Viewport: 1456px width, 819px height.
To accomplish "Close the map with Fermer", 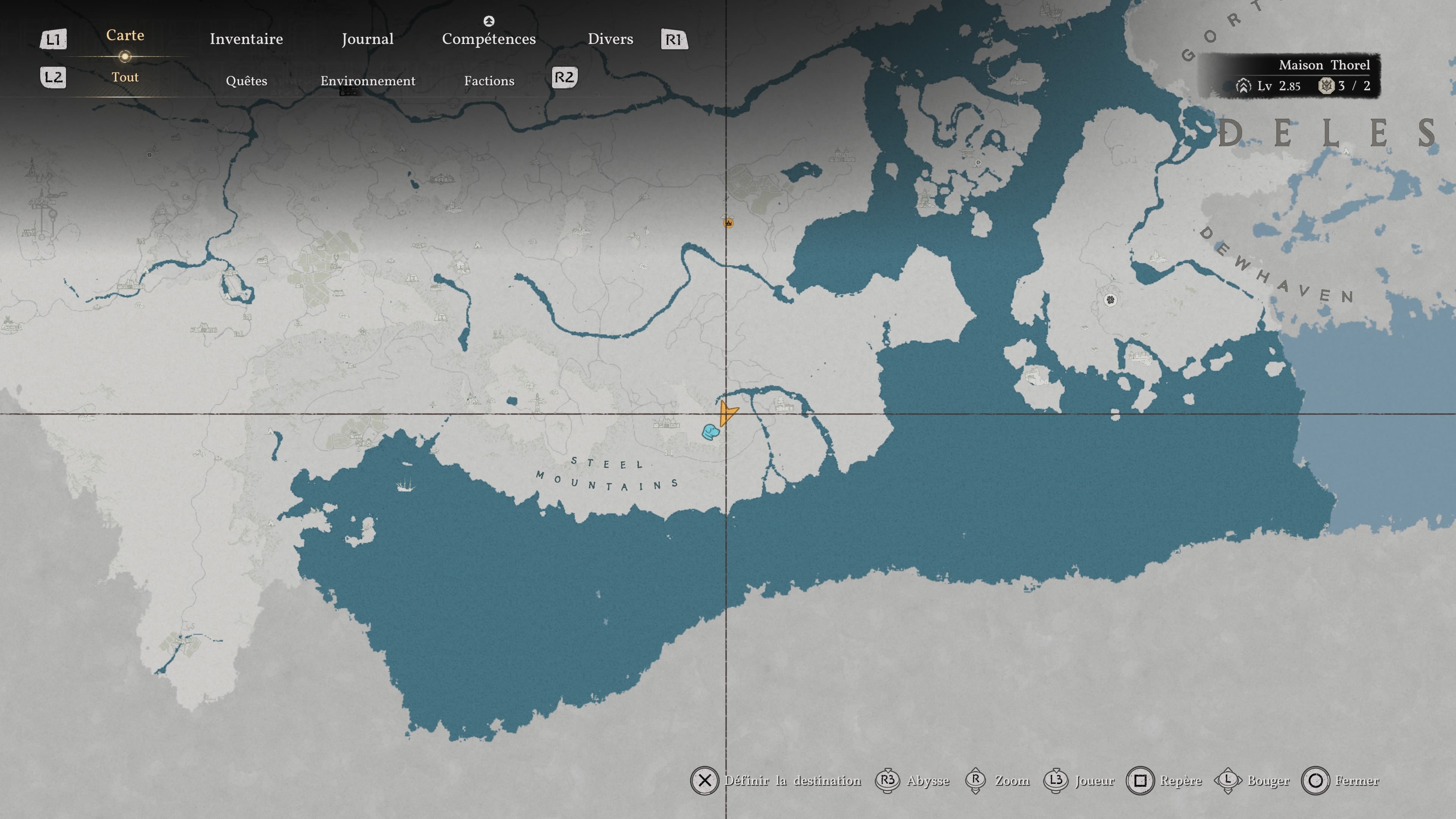I will 1357,781.
